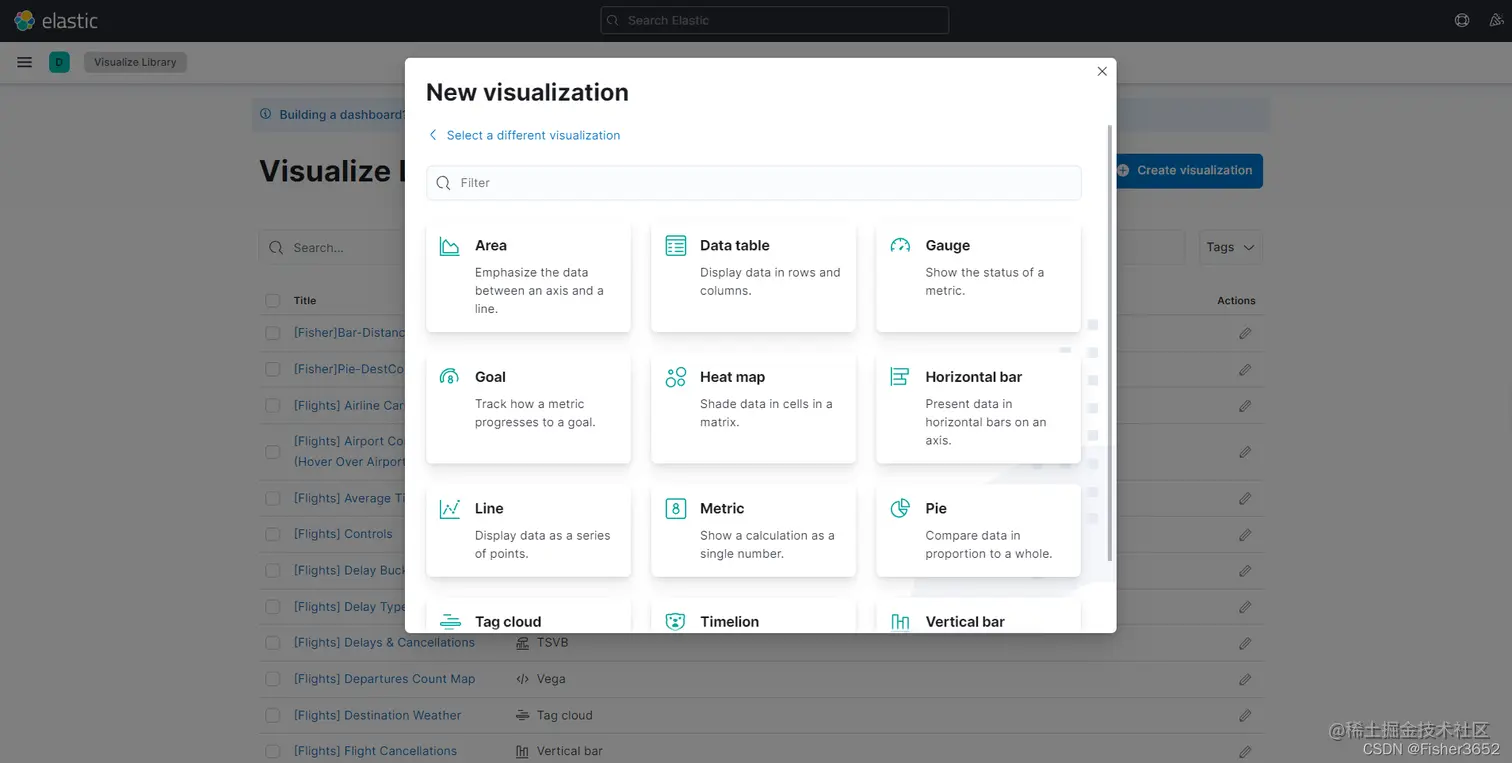This screenshot has height=763, width=1512.
Task: Pick the Pie chart icon
Action: (900, 509)
